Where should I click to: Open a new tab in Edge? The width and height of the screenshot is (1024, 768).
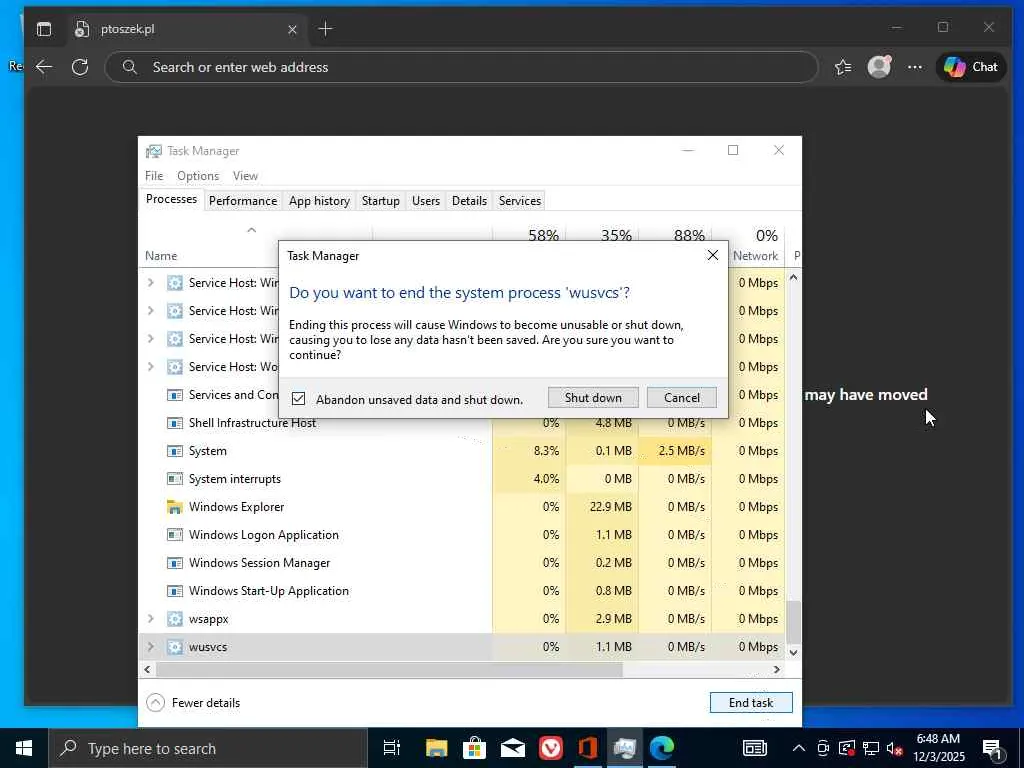click(x=325, y=29)
